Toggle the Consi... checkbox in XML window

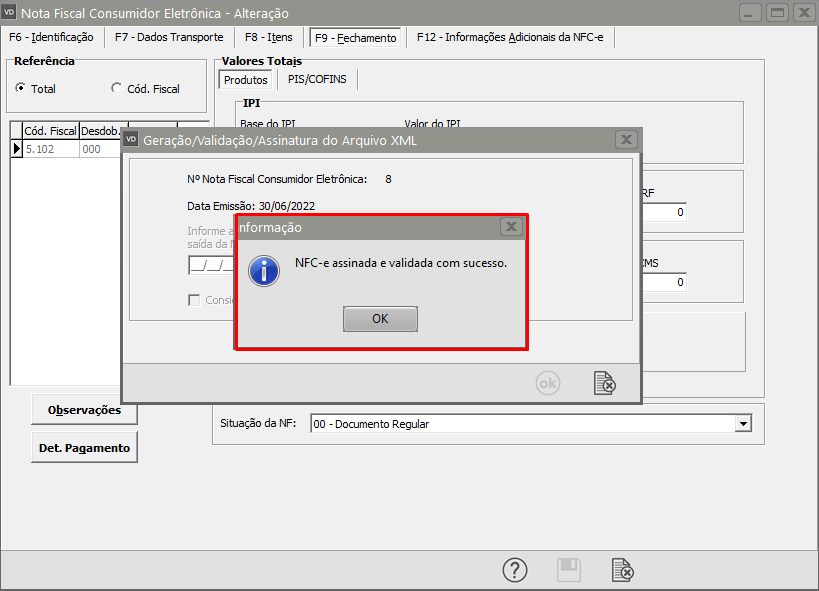[194, 300]
